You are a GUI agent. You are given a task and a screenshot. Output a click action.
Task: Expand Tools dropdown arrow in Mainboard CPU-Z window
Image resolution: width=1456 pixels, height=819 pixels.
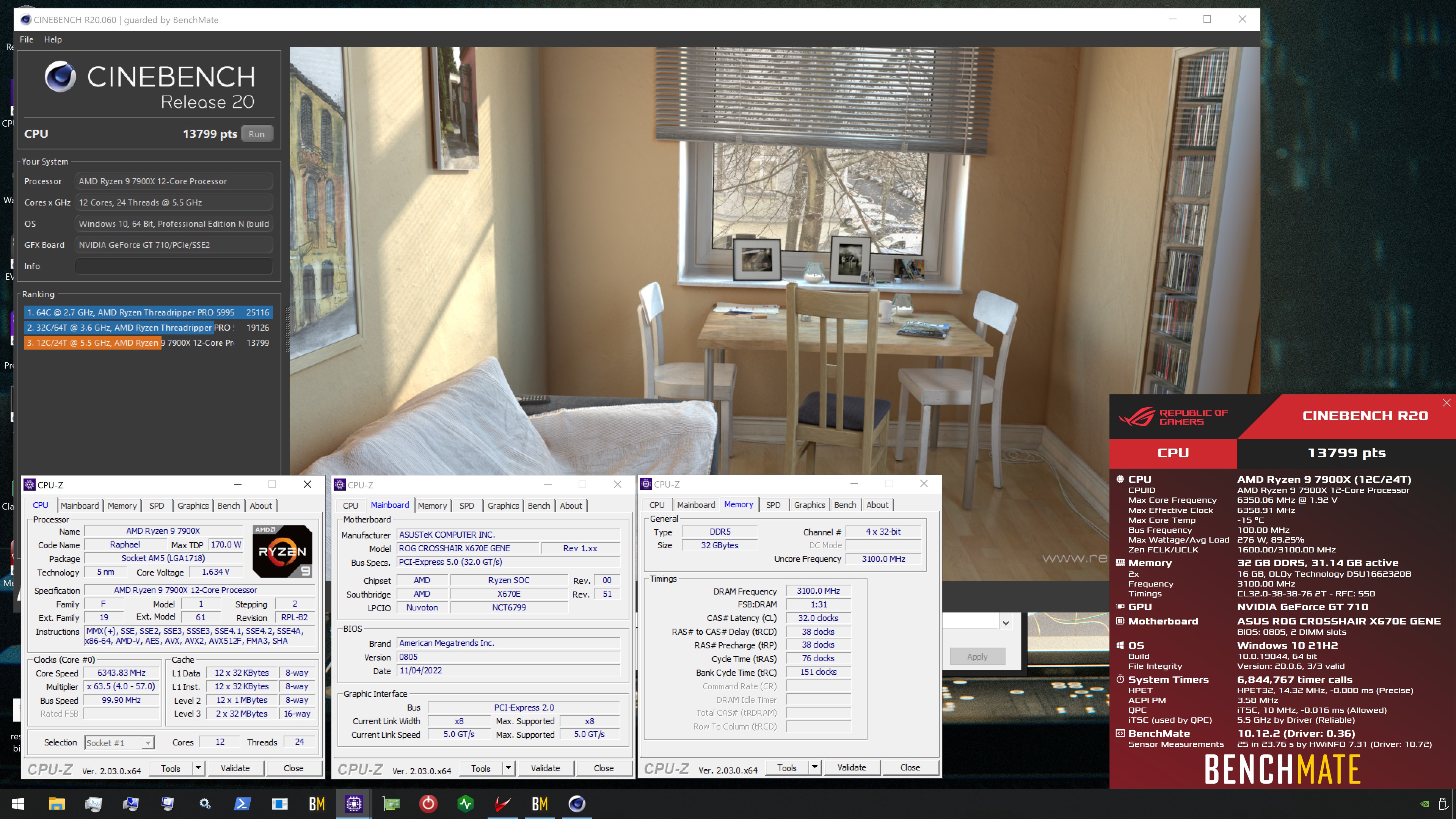pyautogui.click(x=509, y=767)
